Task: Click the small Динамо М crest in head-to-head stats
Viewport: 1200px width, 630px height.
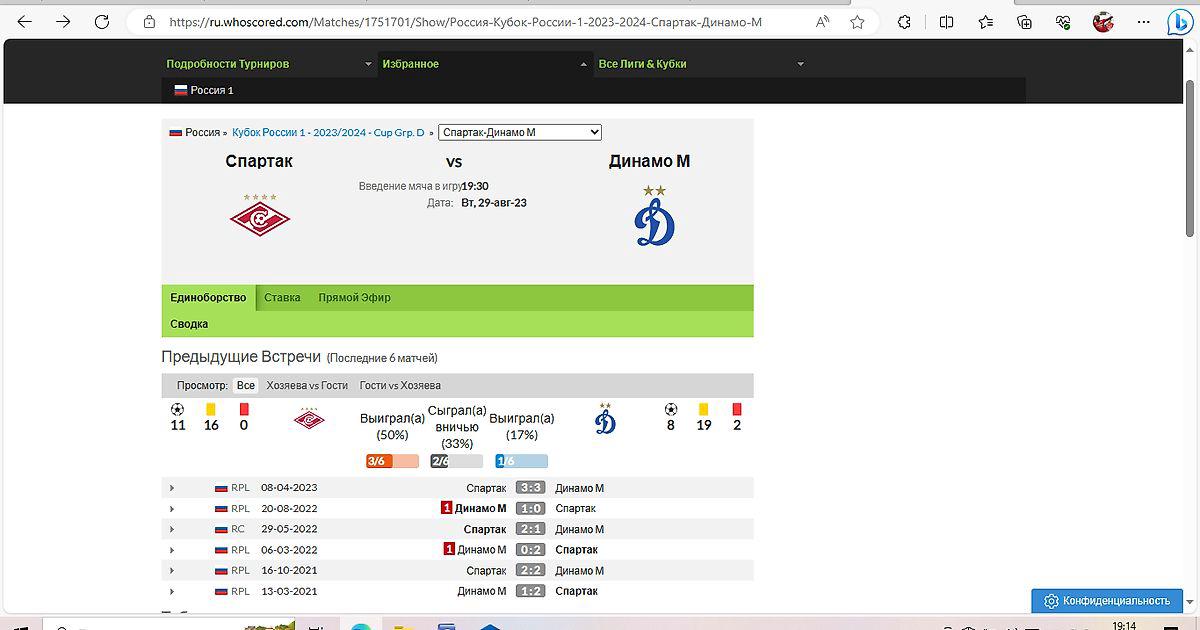Action: coord(605,419)
